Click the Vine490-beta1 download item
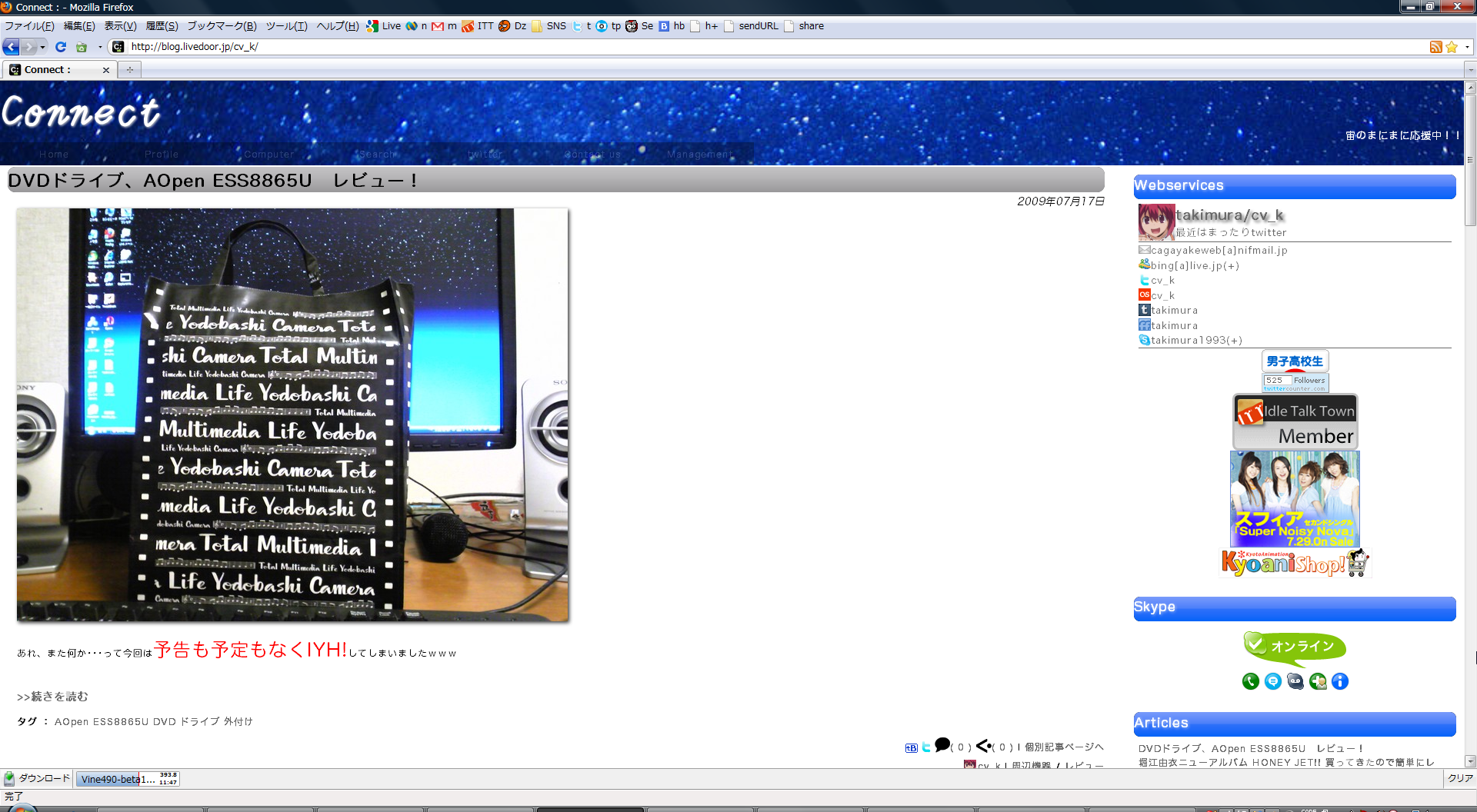The image size is (1477, 812). (x=128, y=779)
